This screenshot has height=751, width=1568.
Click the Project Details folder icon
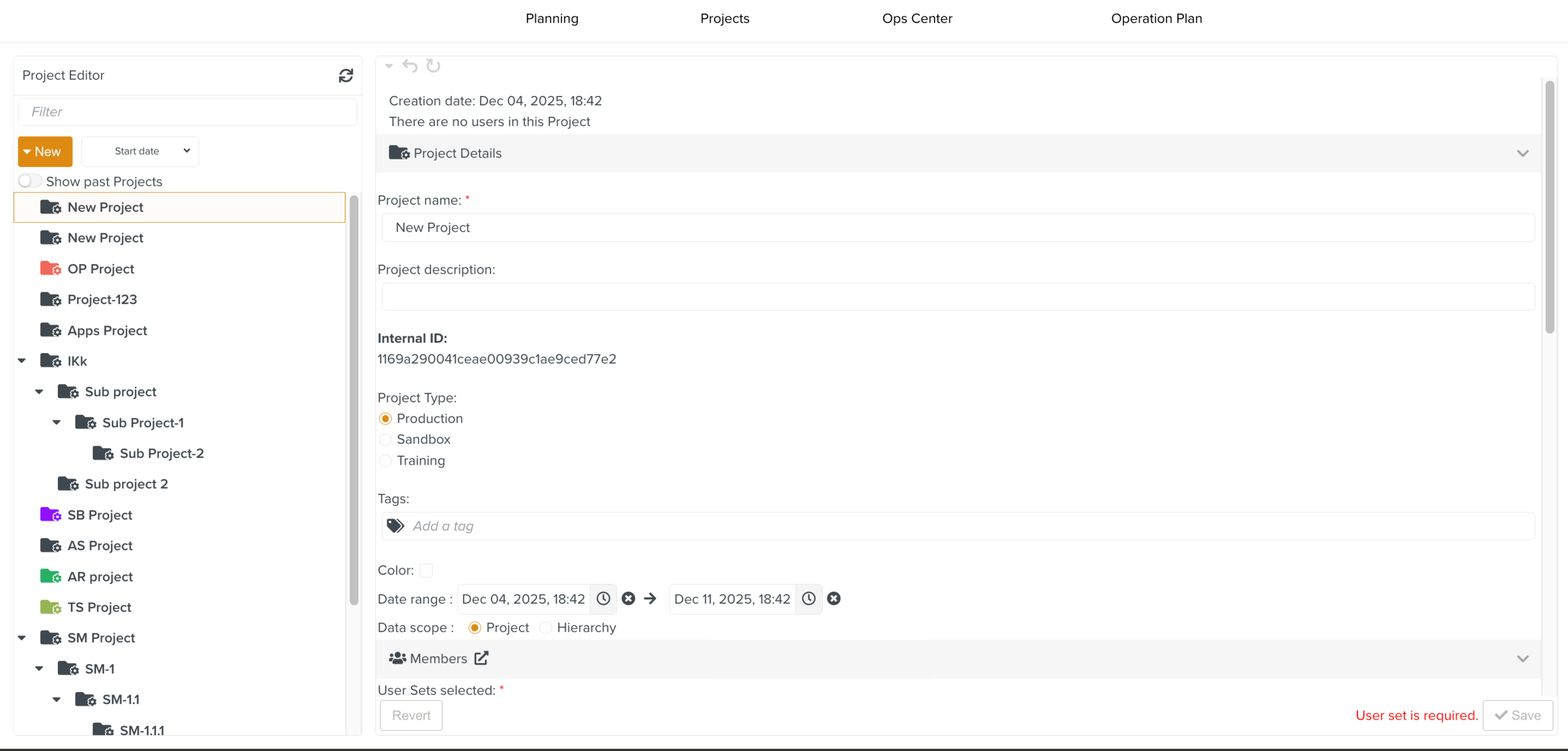click(x=398, y=152)
